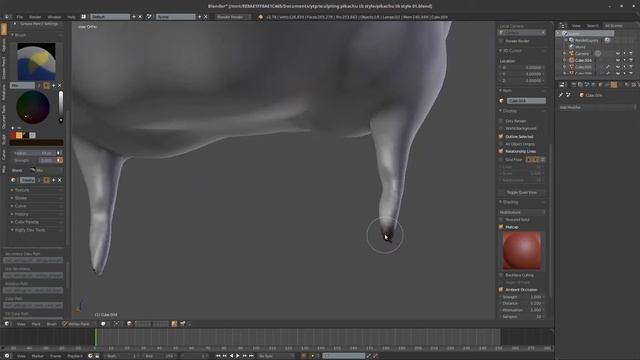The image size is (640, 360).
Task: Toggle Render Border checkbox
Action: click(501, 41)
